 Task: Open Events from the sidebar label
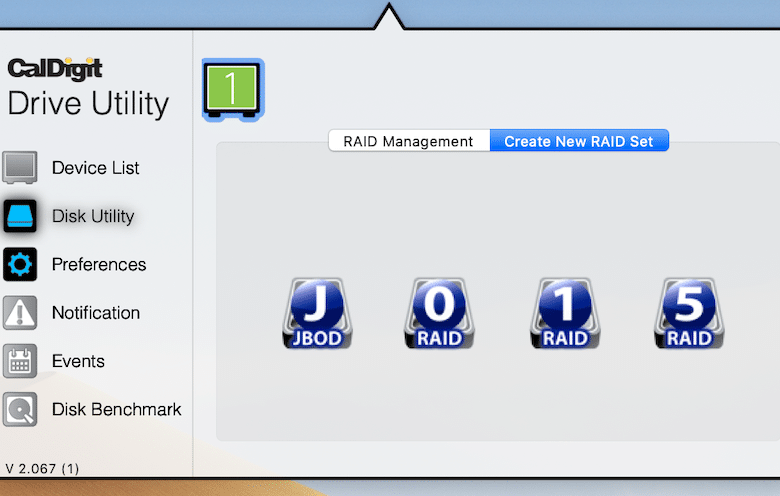(78, 361)
